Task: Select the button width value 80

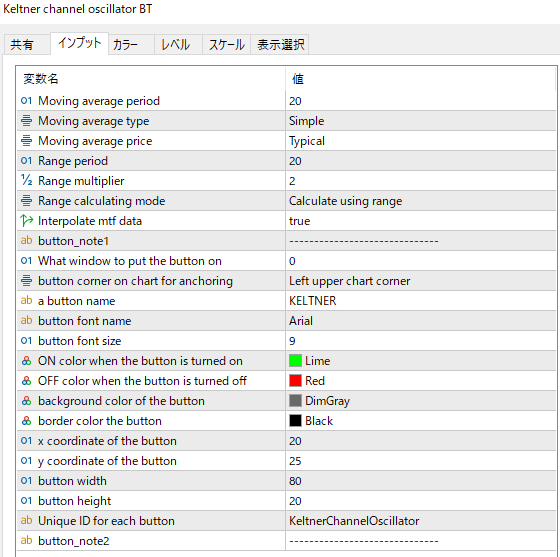Action: (x=420, y=481)
